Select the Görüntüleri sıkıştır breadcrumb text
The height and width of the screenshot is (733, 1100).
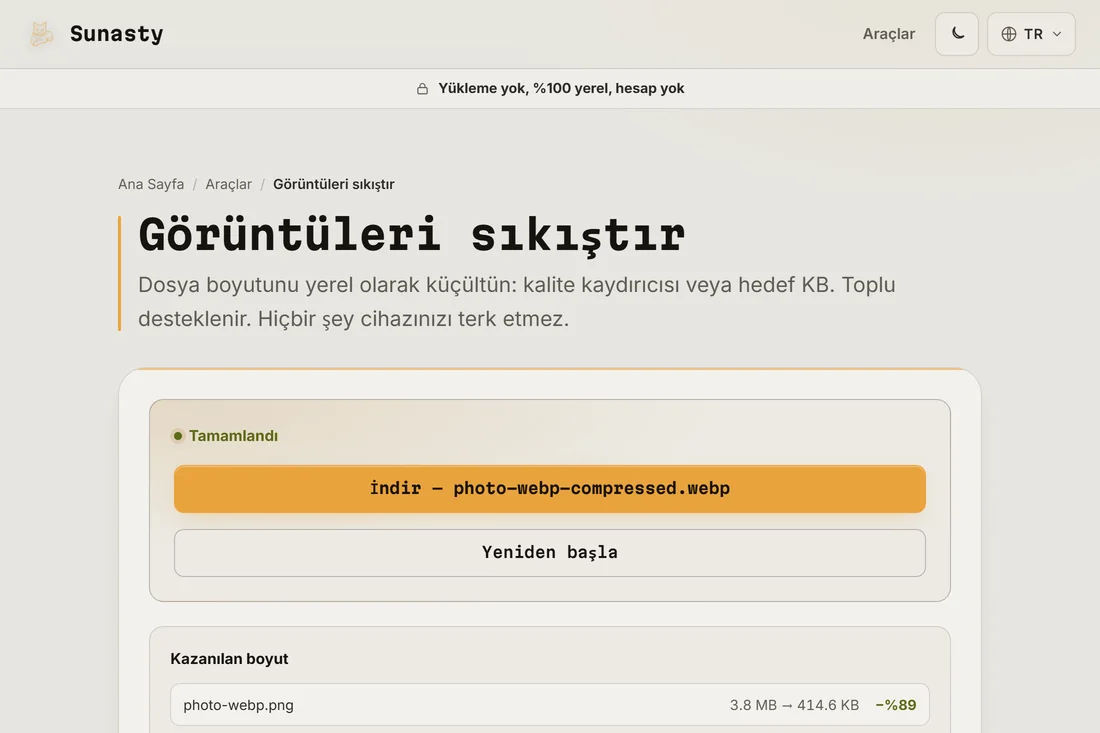[x=334, y=184]
